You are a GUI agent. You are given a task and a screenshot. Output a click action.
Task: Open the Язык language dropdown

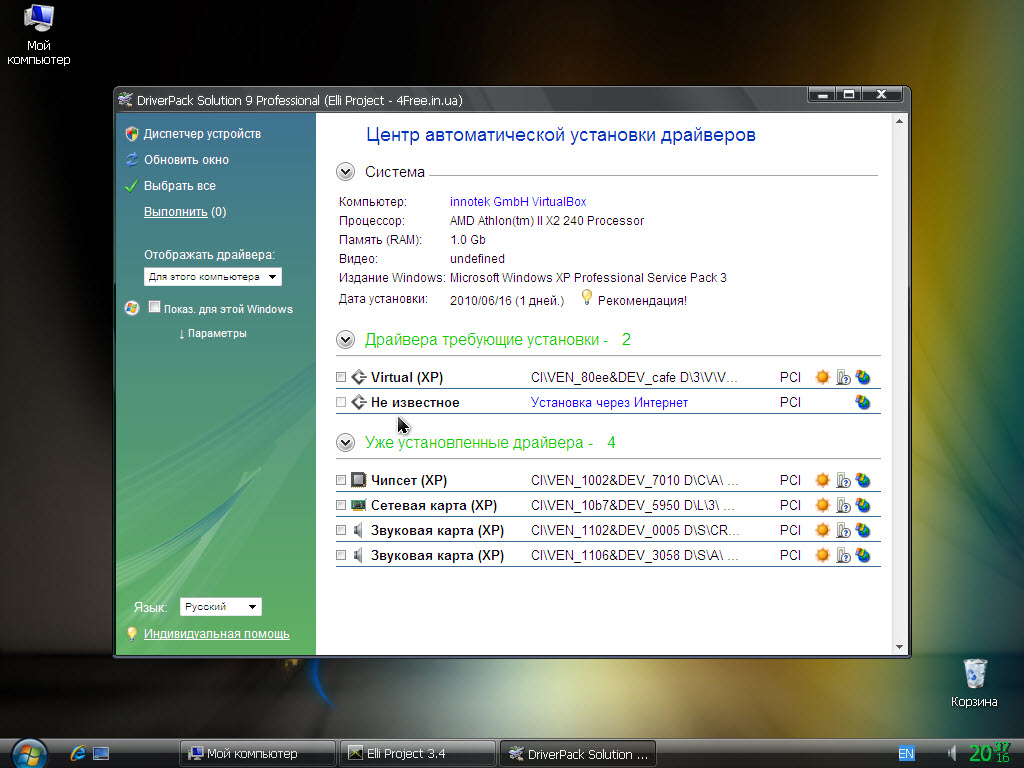[221, 607]
